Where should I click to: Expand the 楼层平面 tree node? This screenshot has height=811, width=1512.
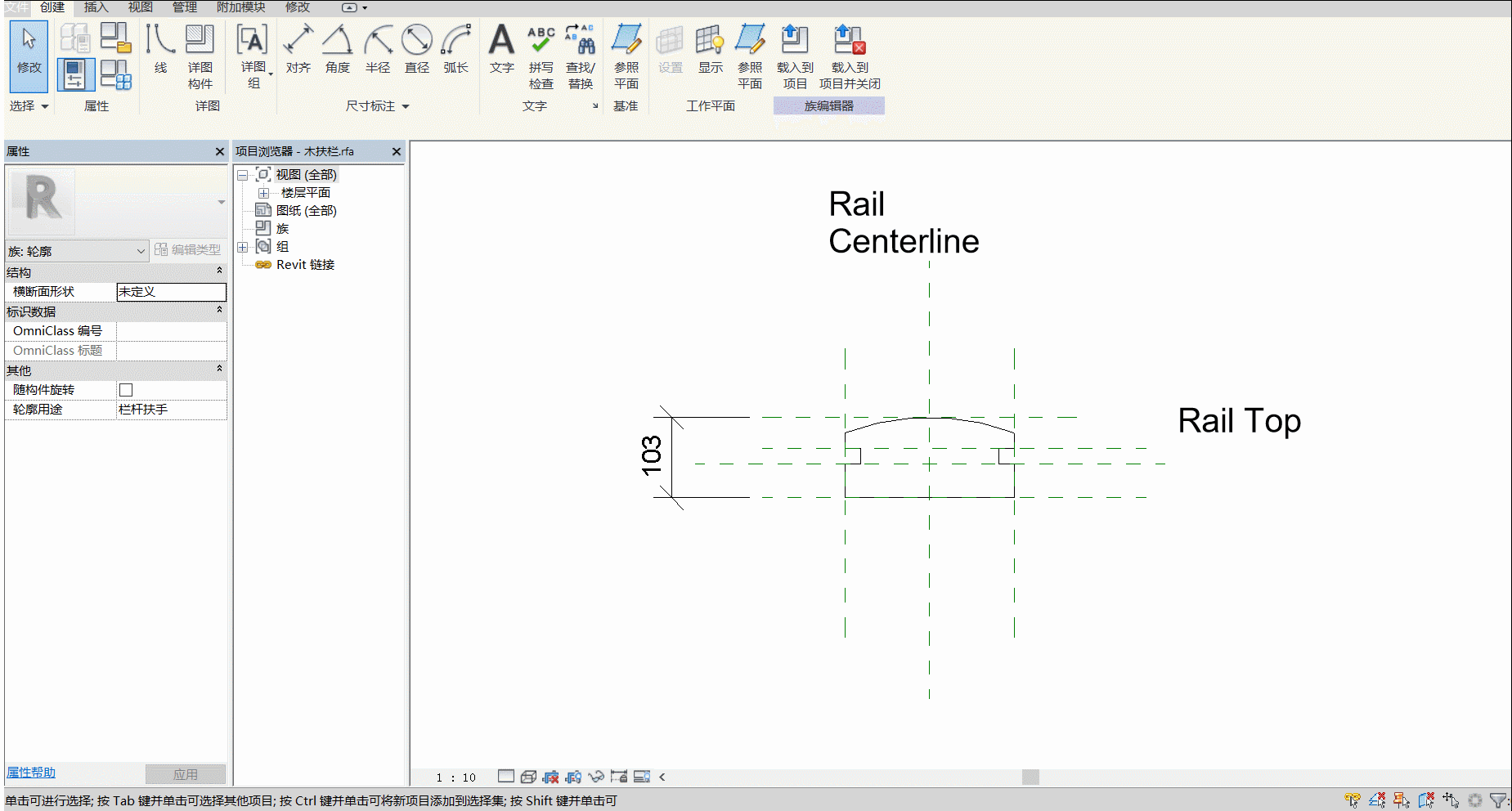263,193
